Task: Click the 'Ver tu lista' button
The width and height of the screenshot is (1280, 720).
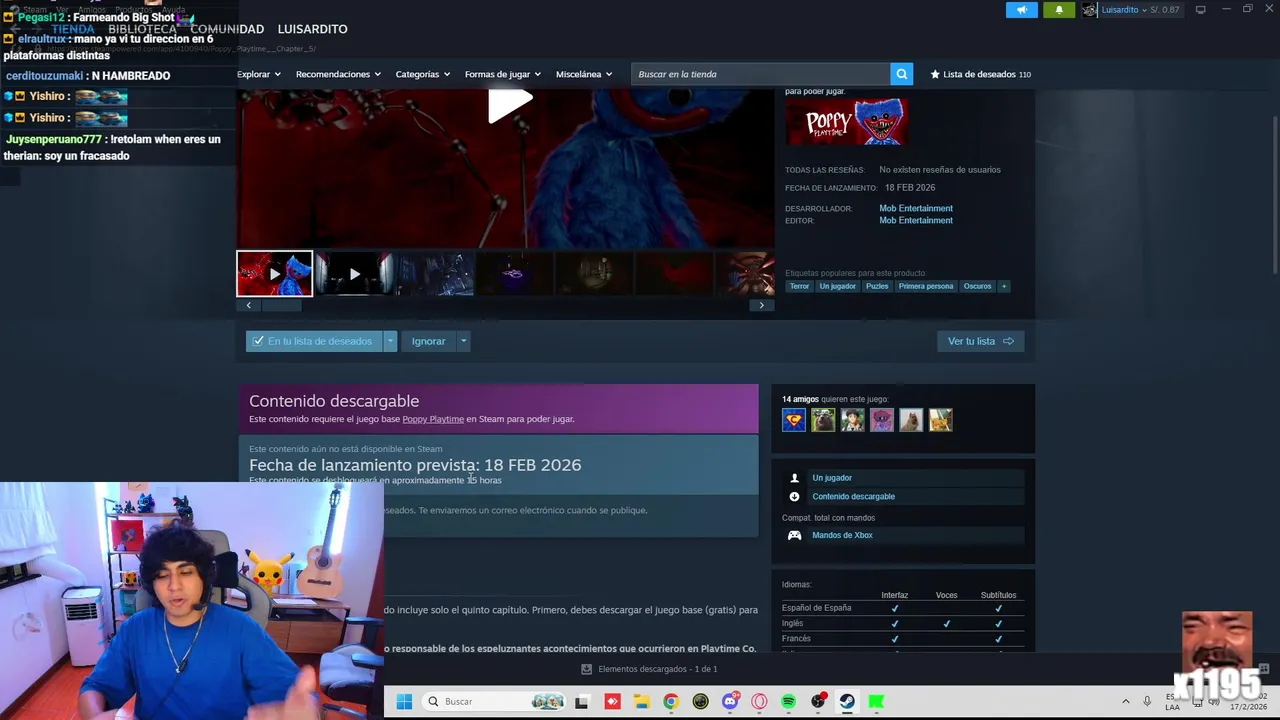Action: tap(980, 341)
